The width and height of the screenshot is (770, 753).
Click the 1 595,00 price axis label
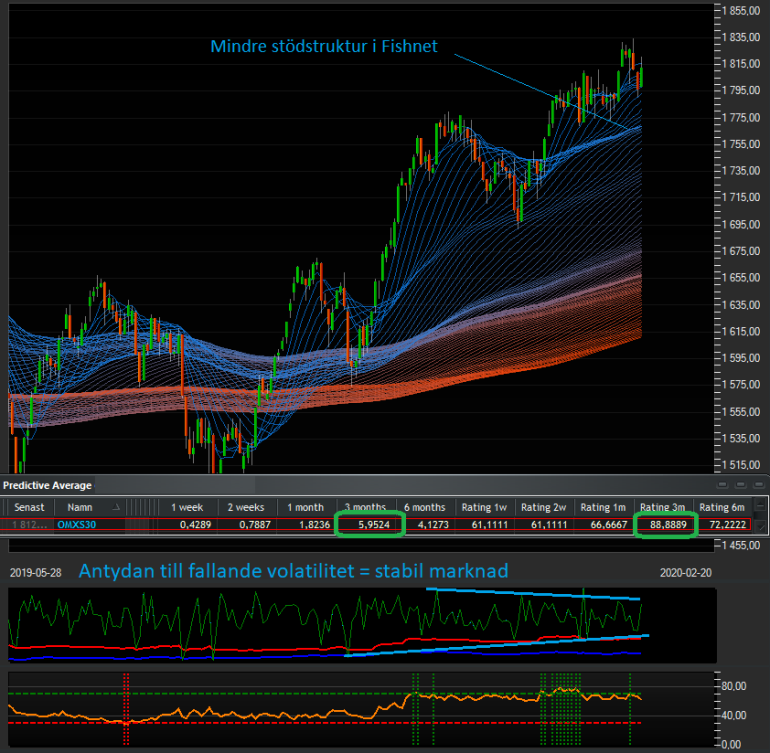pyautogui.click(x=741, y=358)
